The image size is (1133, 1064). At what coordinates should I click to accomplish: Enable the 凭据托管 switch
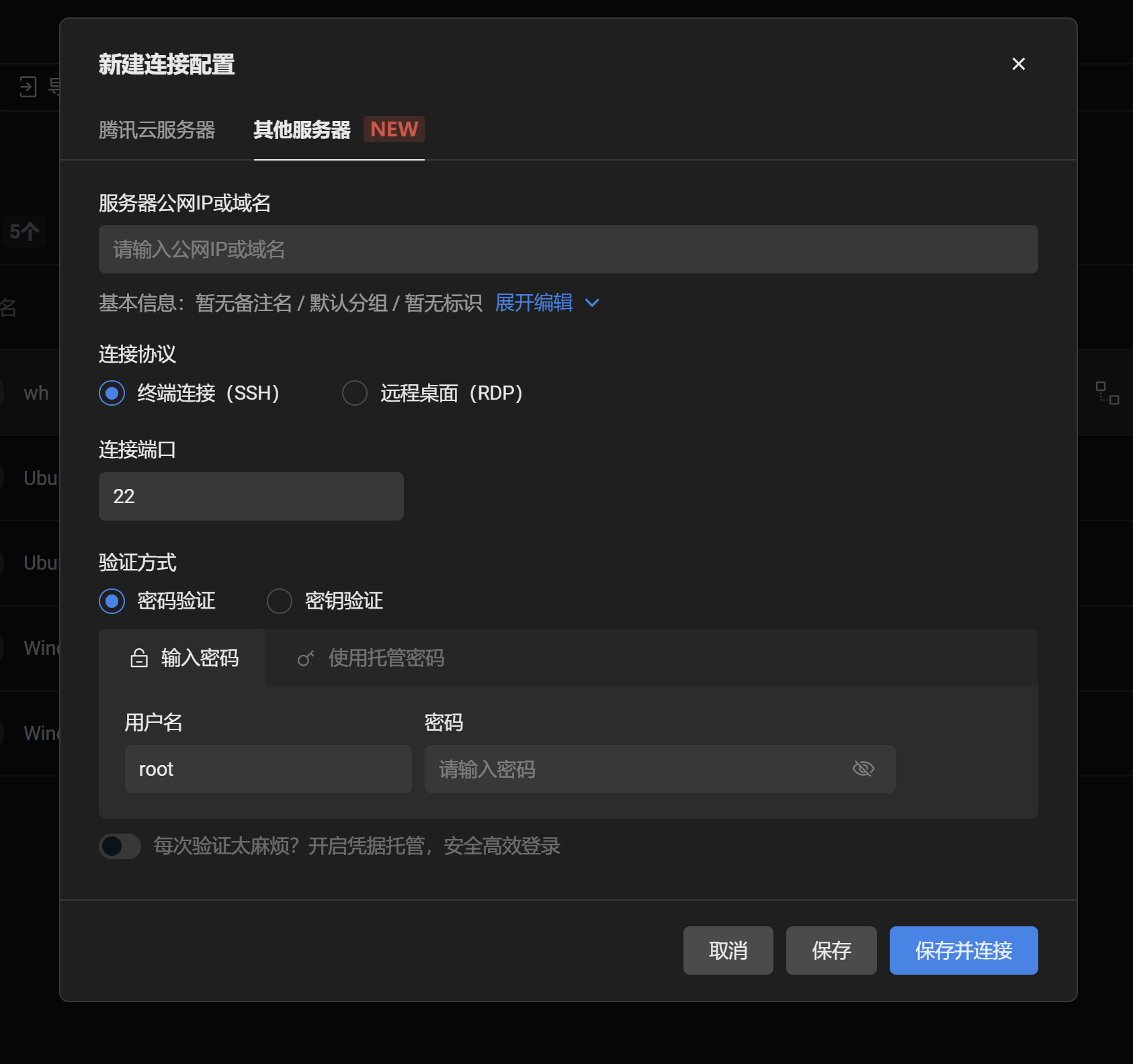coord(120,846)
